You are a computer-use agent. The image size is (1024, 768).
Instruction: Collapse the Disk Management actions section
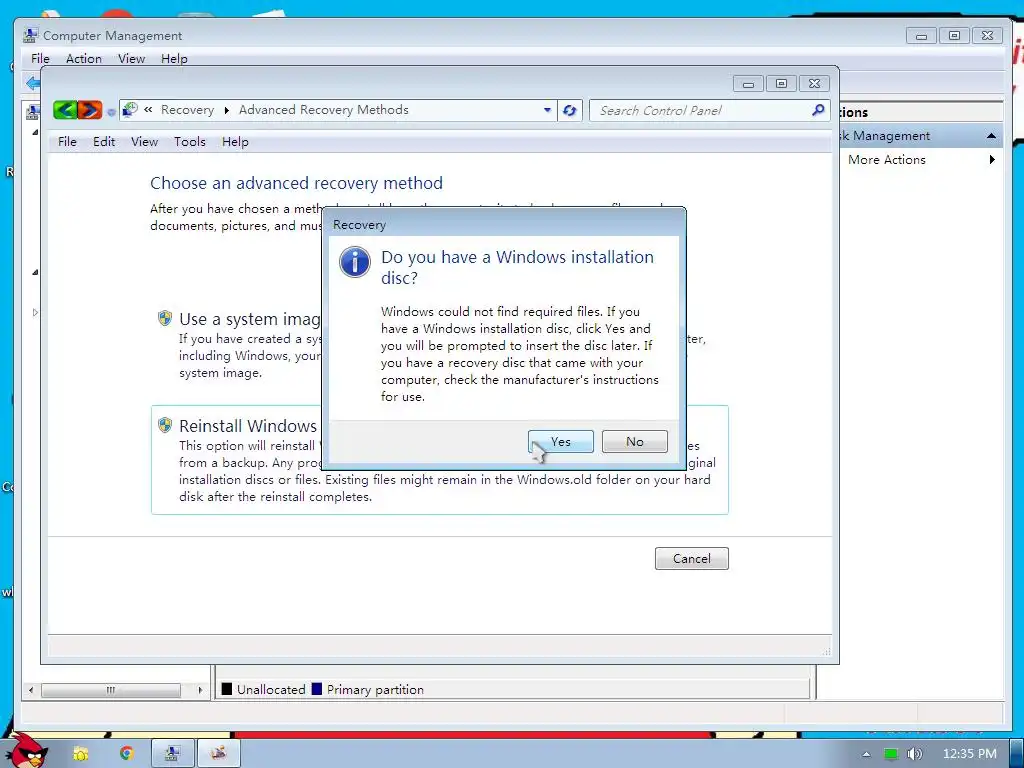pyautogui.click(x=991, y=136)
